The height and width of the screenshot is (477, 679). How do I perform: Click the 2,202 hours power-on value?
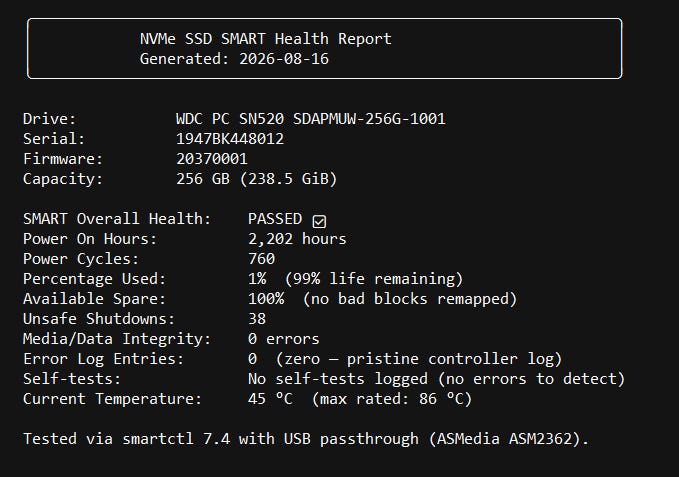297,239
